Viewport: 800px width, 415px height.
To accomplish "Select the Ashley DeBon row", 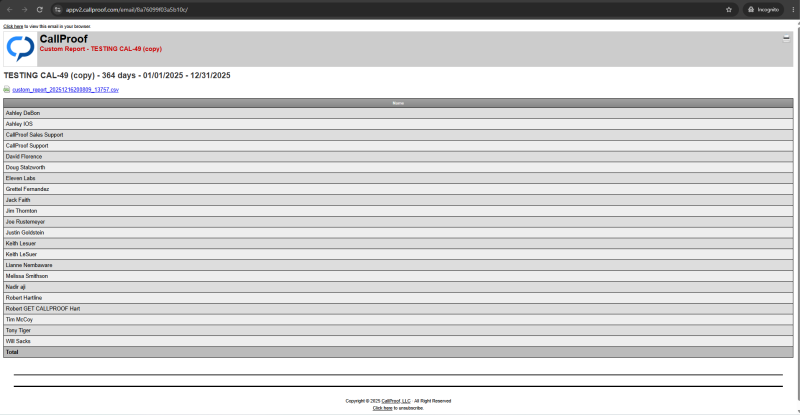I will [x=398, y=113].
